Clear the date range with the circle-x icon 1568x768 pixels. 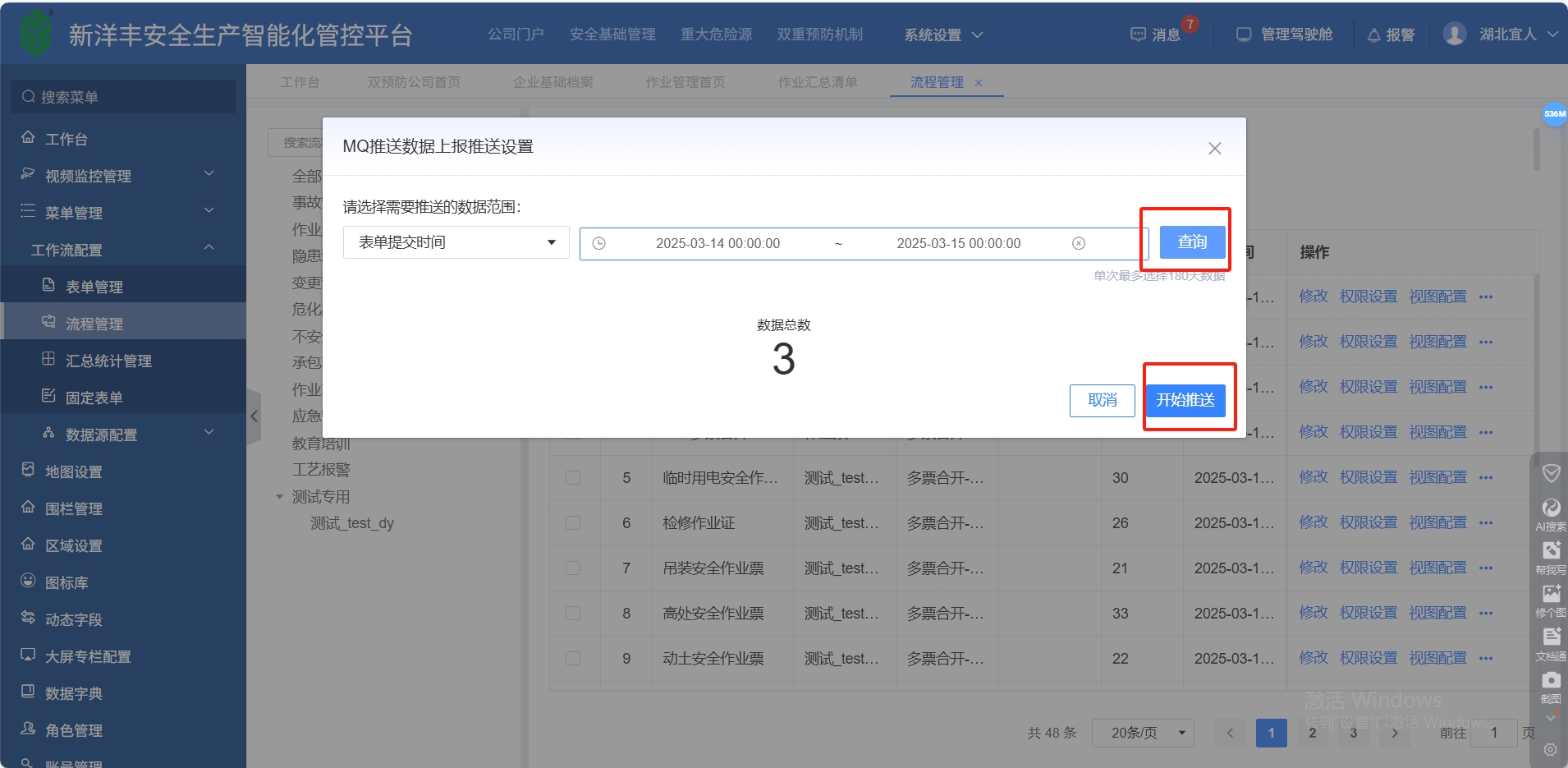pos(1079,243)
